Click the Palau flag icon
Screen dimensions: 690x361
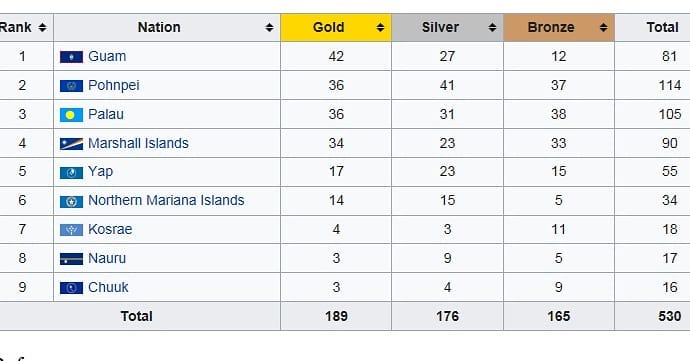(71, 115)
